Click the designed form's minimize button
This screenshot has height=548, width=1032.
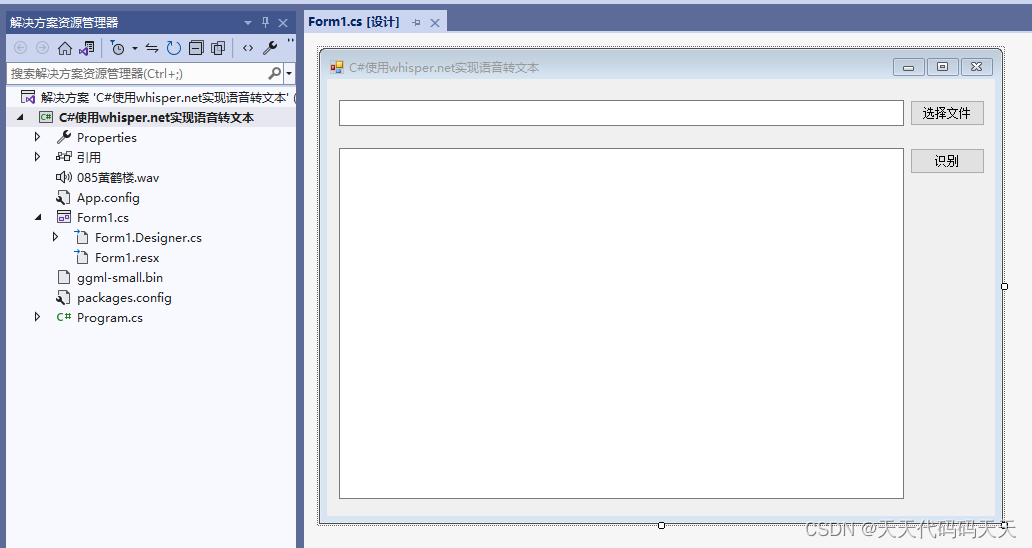click(909, 67)
